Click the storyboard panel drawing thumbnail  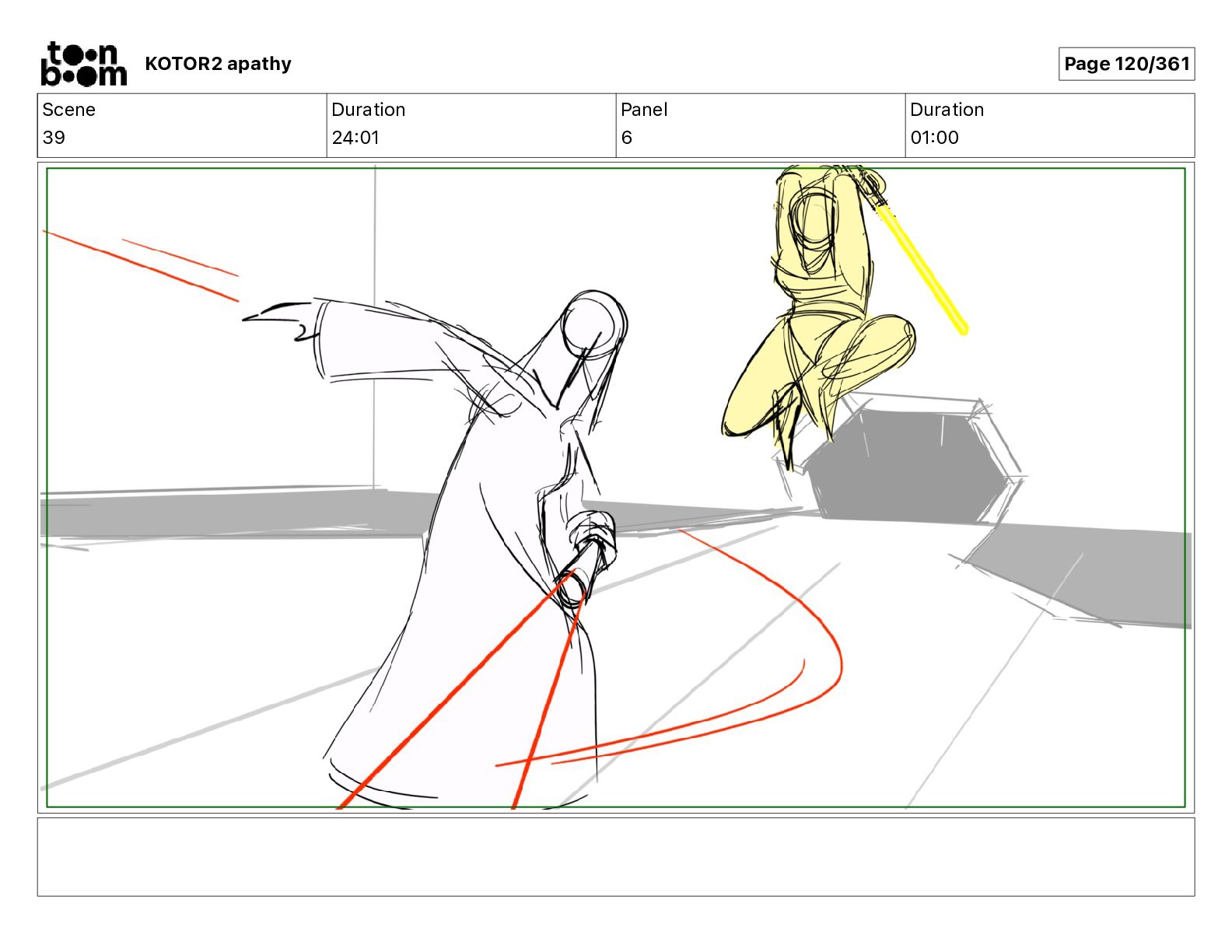coord(616,488)
